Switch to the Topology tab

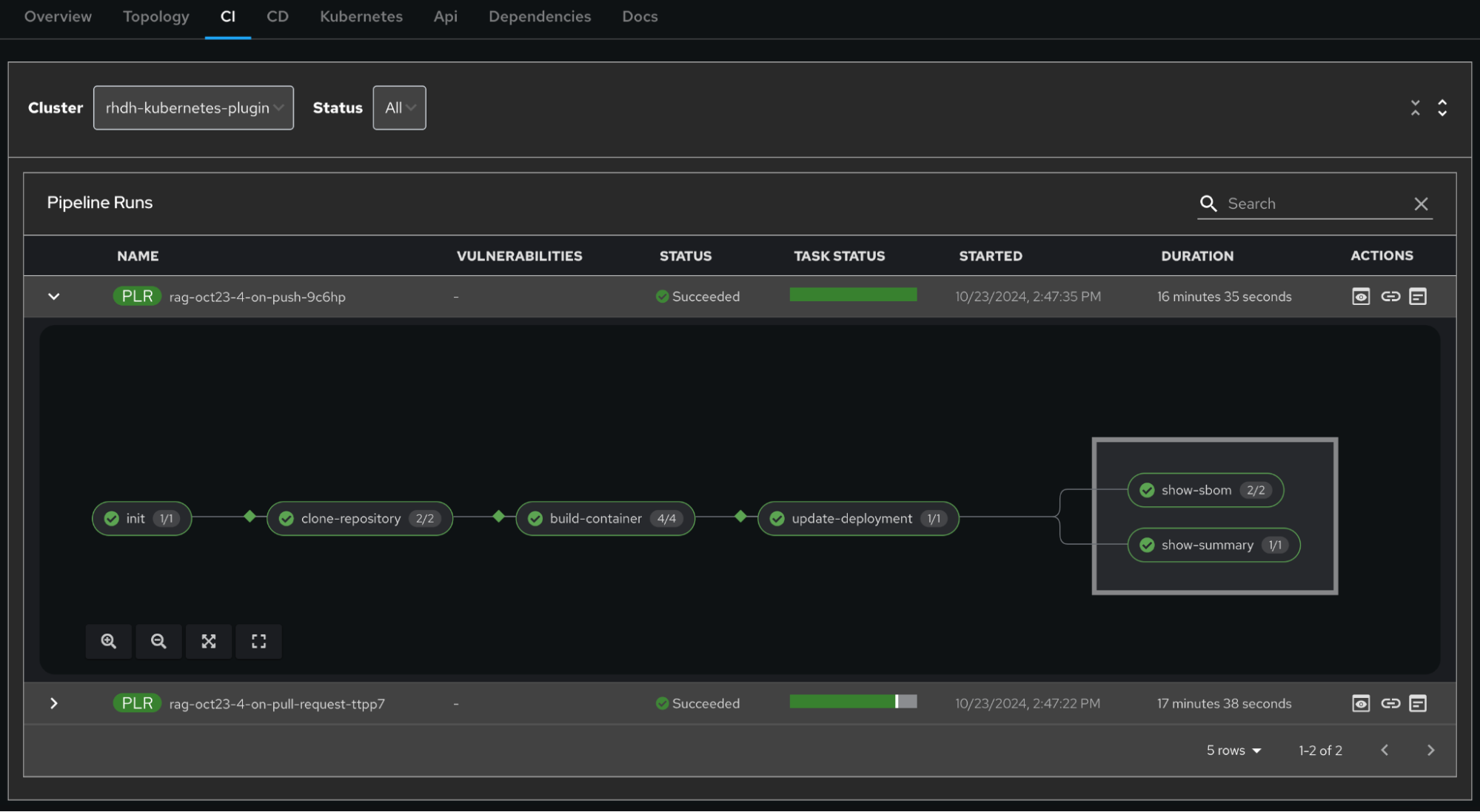[156, 16]
